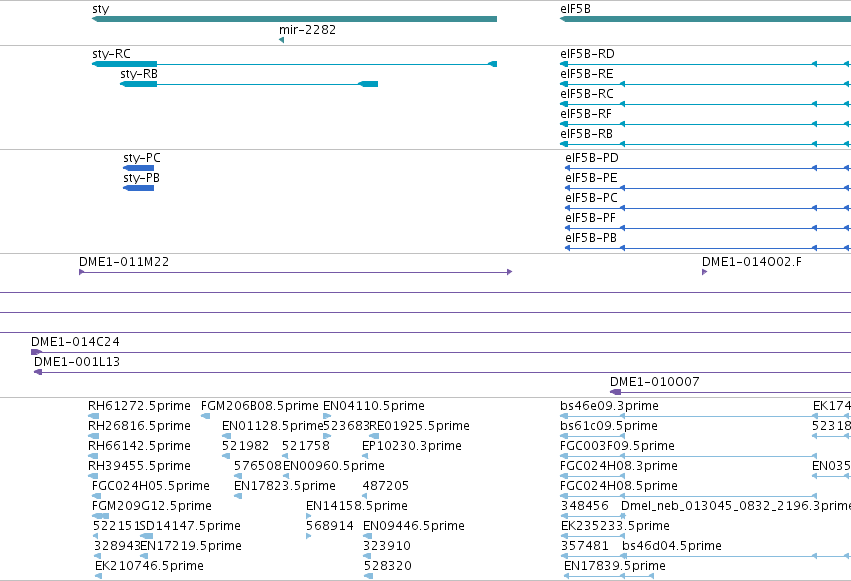Select feature 487205
Image resolution: width=851 pixels, height=581 pixels.
pos(365,496)
